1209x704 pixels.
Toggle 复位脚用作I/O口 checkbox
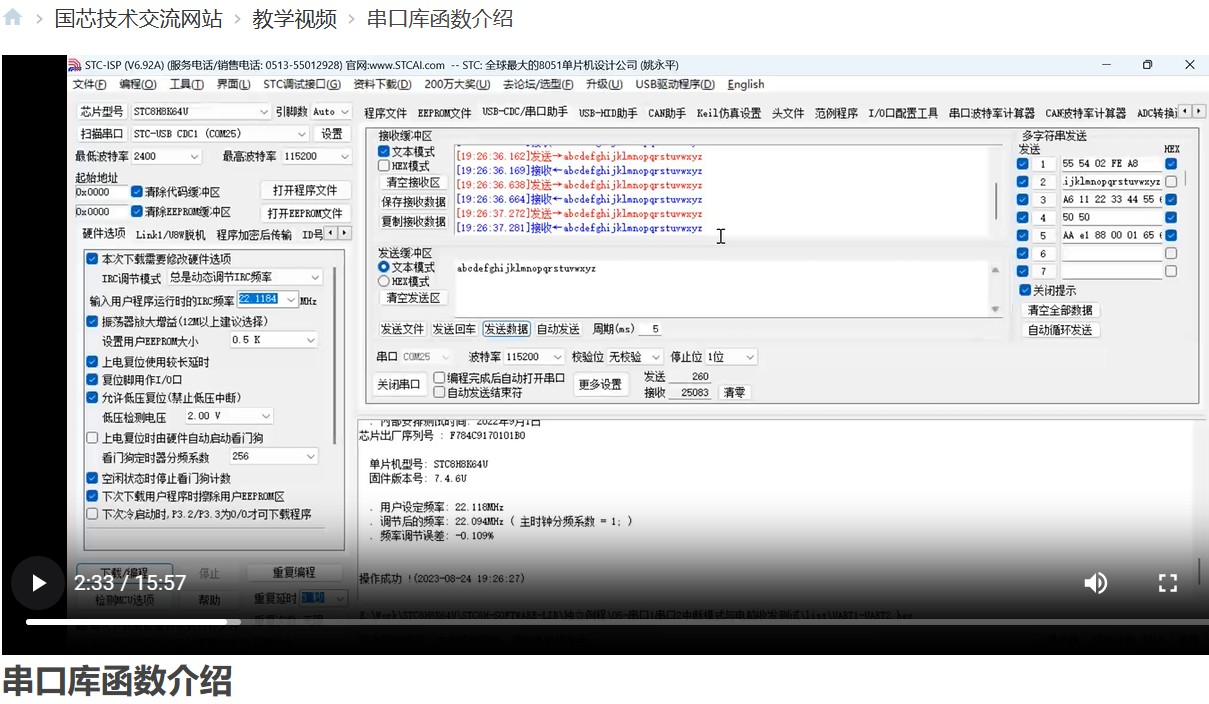[92, 380]
